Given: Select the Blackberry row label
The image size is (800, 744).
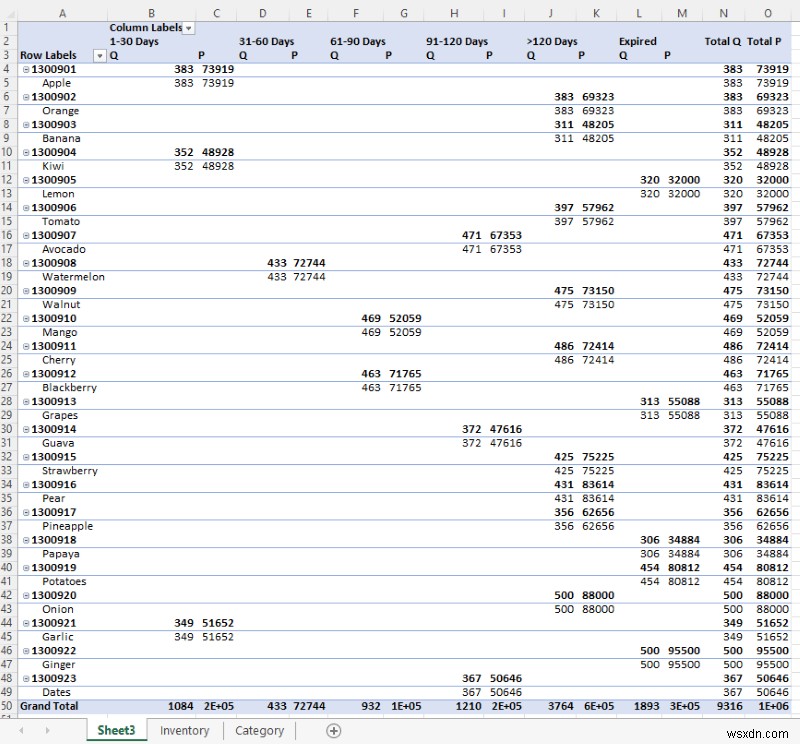Looking at the screenshot, I should click(62, 388).
